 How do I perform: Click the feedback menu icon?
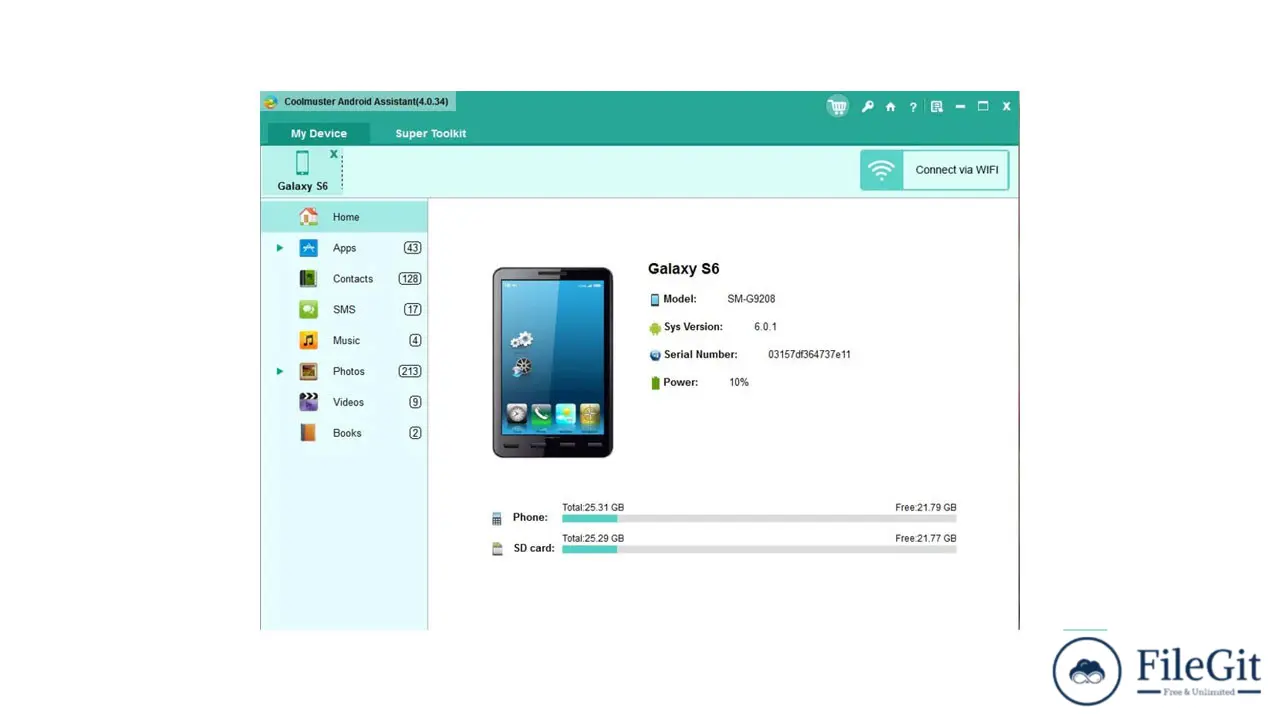click(937, 106)
